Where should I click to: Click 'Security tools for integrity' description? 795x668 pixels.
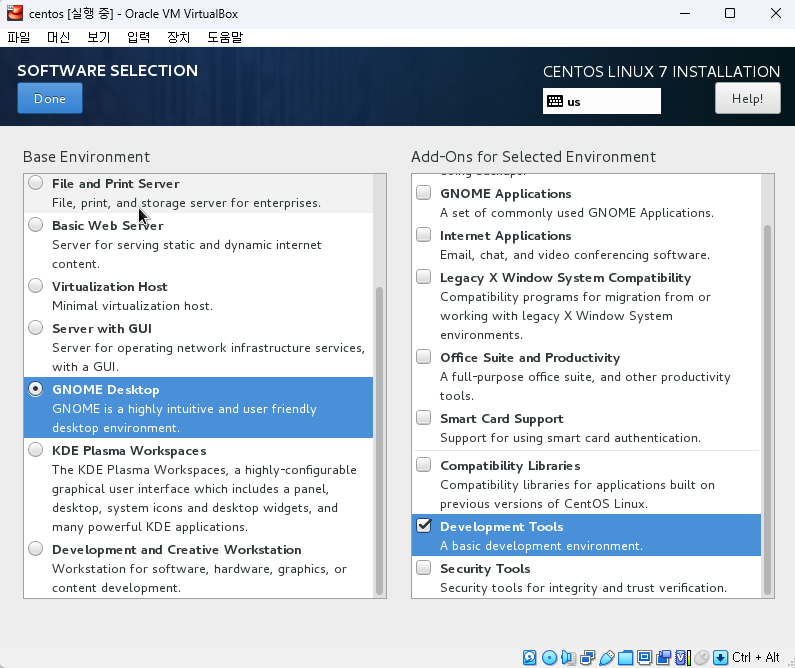click(583, 587)
